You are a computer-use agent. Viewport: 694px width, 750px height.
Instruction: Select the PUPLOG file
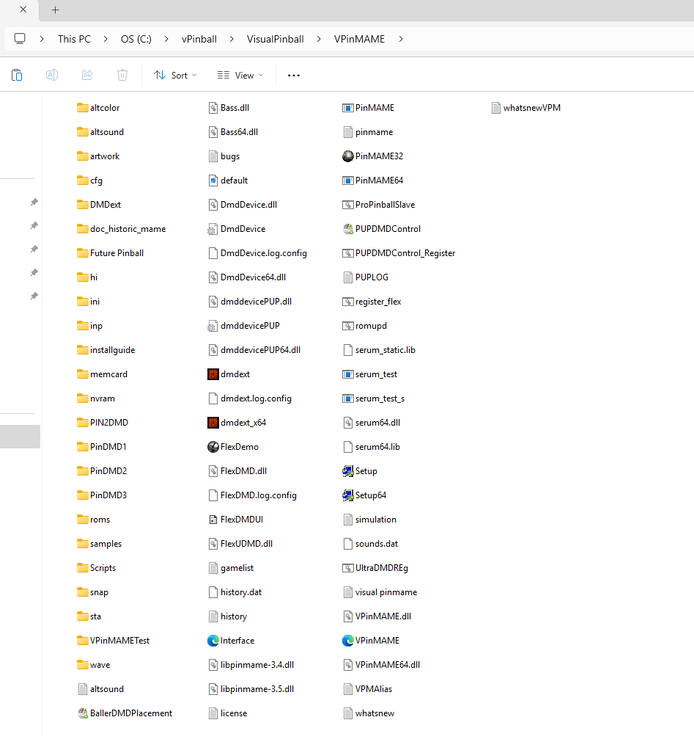point(365,277)
